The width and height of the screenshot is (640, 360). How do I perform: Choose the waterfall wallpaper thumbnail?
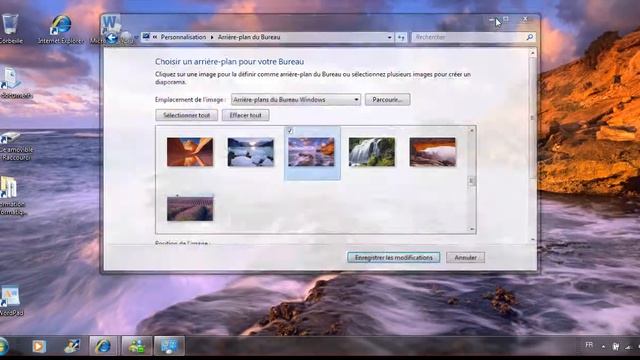coord(372,152)
